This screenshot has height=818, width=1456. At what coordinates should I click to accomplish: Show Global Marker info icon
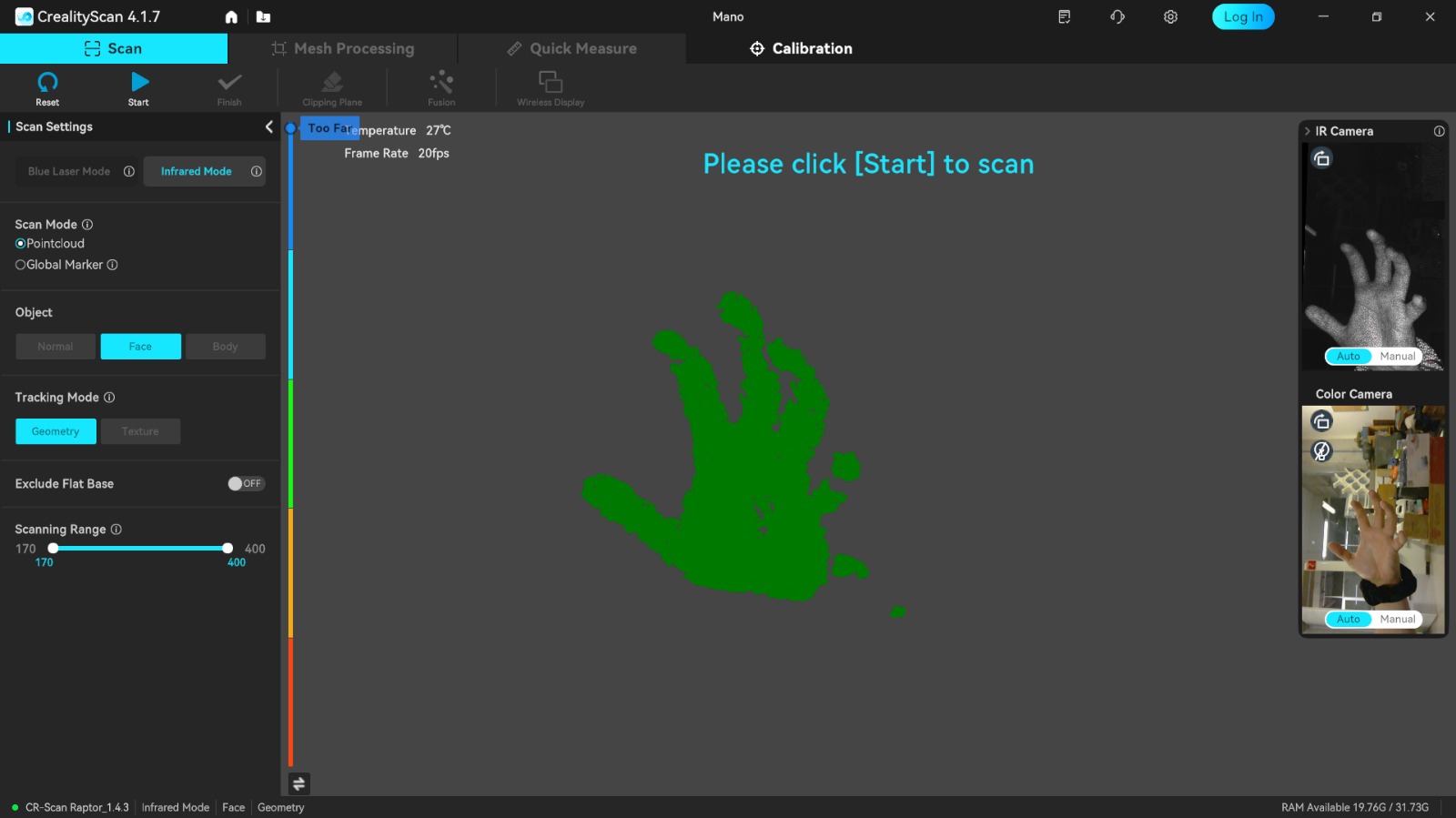point(113,265)
